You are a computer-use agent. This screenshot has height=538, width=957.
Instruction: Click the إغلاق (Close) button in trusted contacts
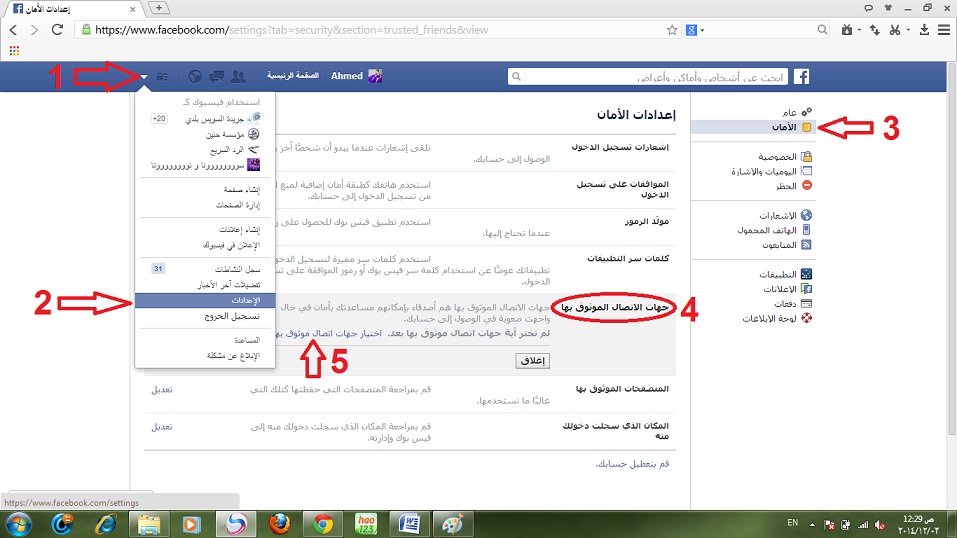point(533,360)
